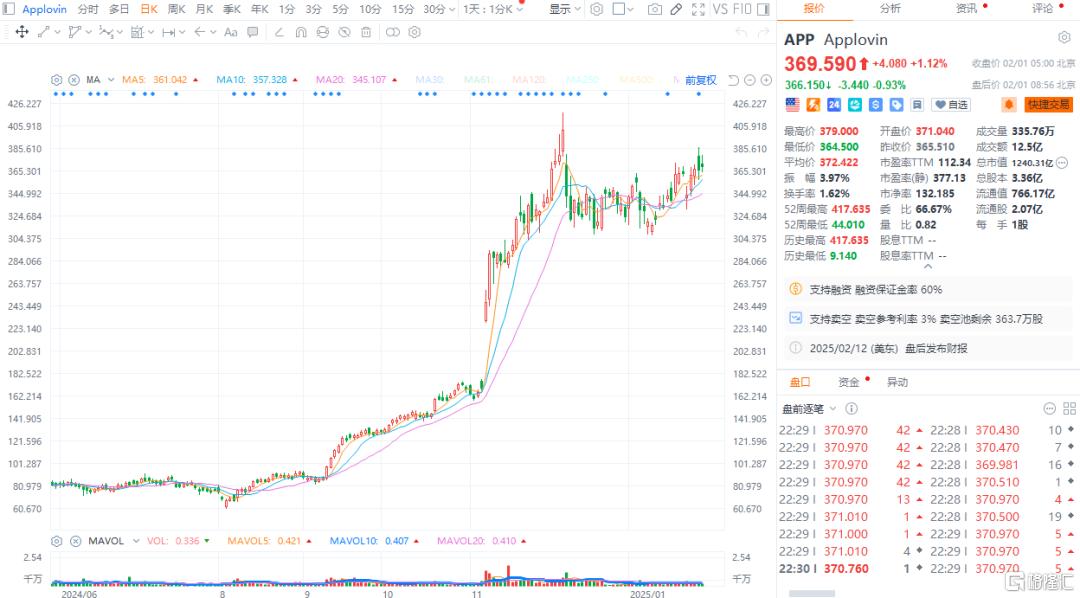Toggle 自选 watchlist heart button
The image size is (1080, 598).
point(951,104)
